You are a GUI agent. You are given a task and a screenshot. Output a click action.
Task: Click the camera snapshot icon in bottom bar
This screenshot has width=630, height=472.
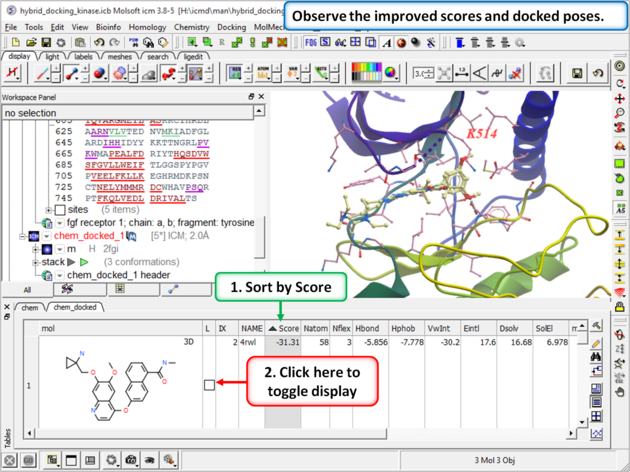pyautogui.click(x=131, y=460)
